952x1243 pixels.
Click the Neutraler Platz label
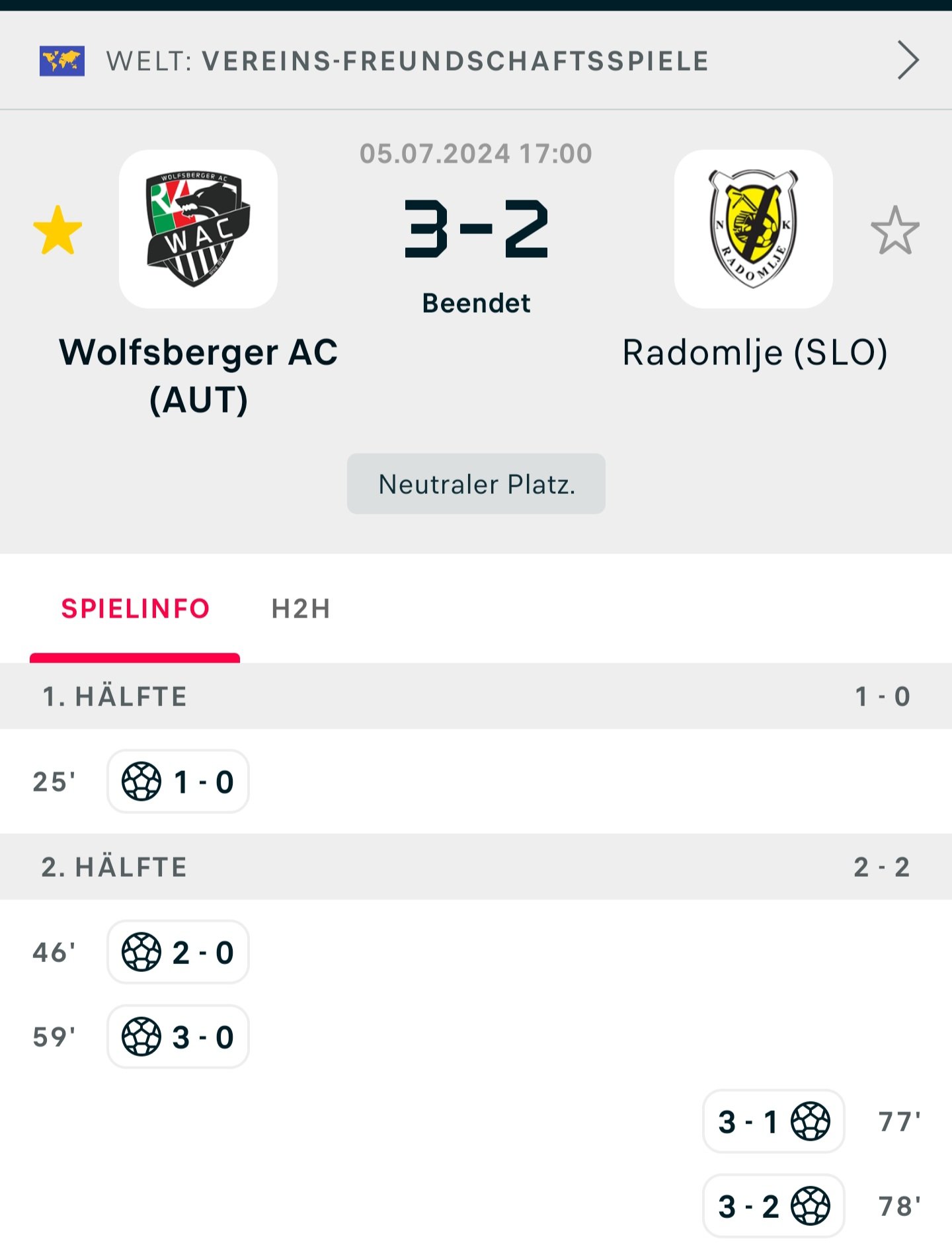click(x=476, y=484)
